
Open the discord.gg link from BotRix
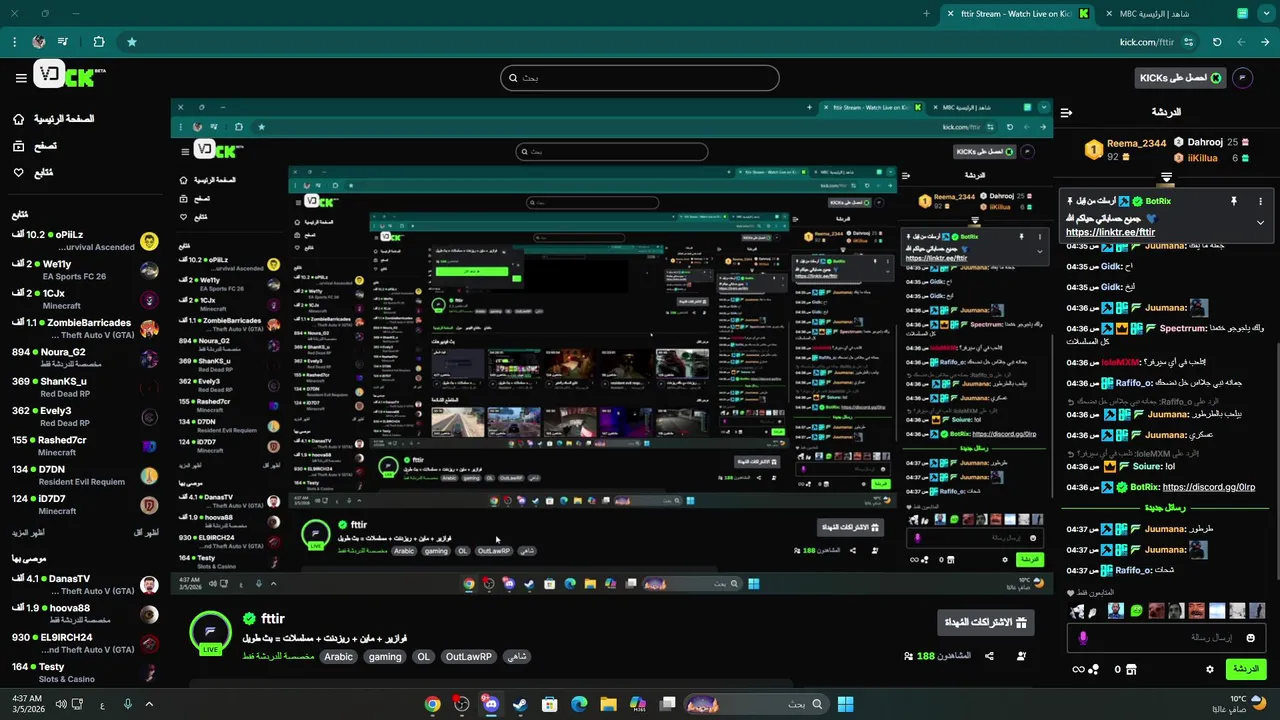pos(1209,487)
